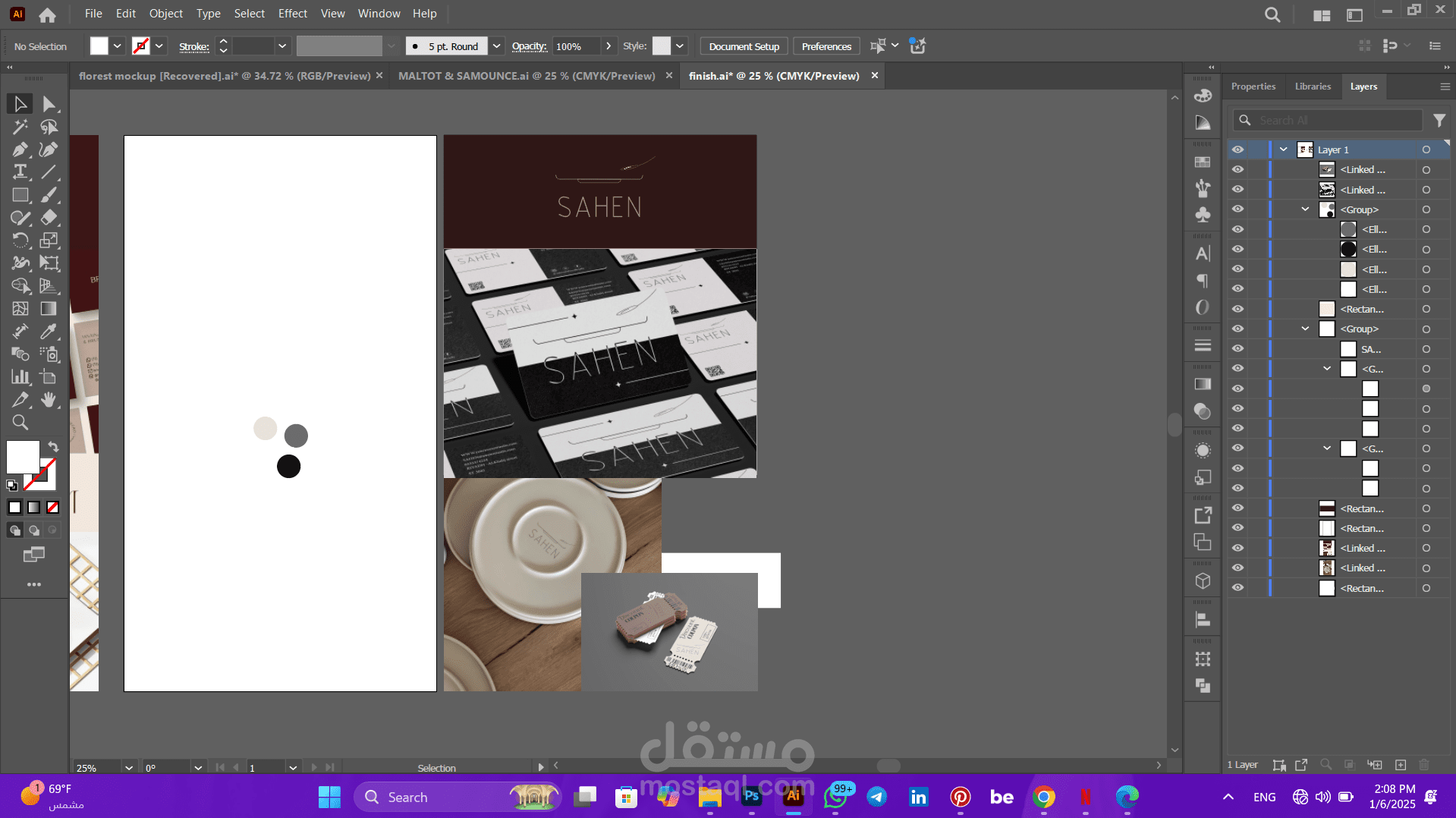
Task: Switch to florest mockup document tab
Action: [x=225, y=76]
